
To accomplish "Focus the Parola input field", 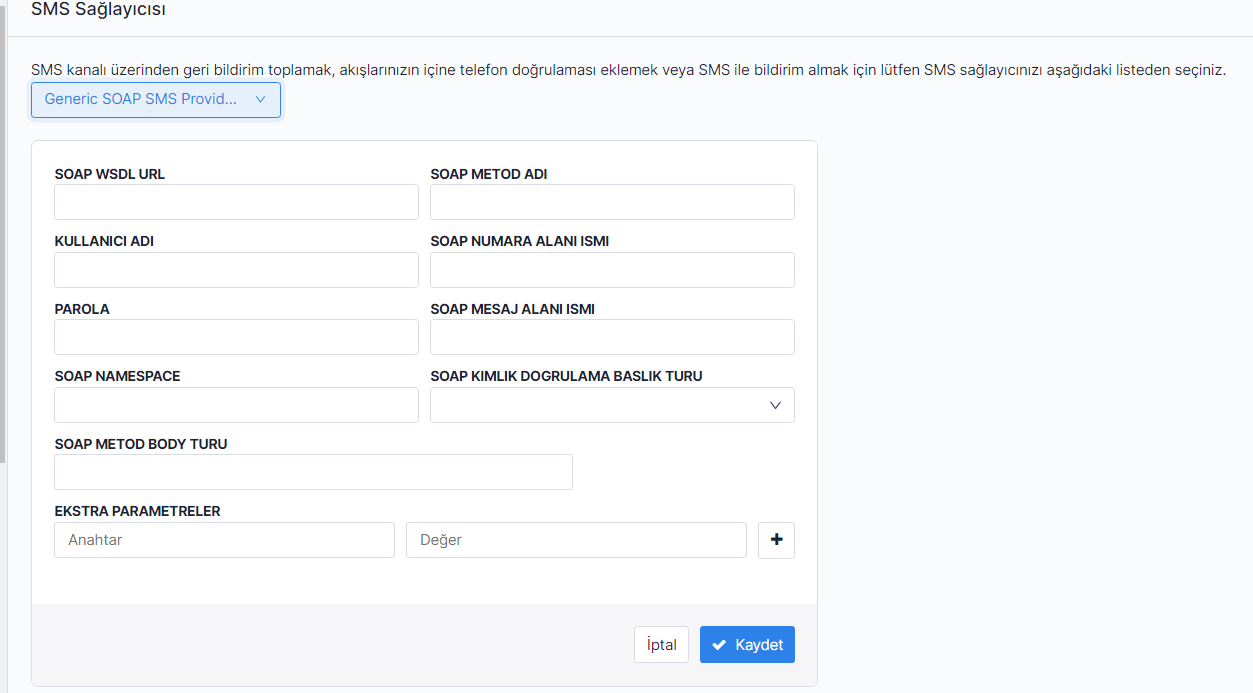I will pyautogui.click(x=236, y=337).
